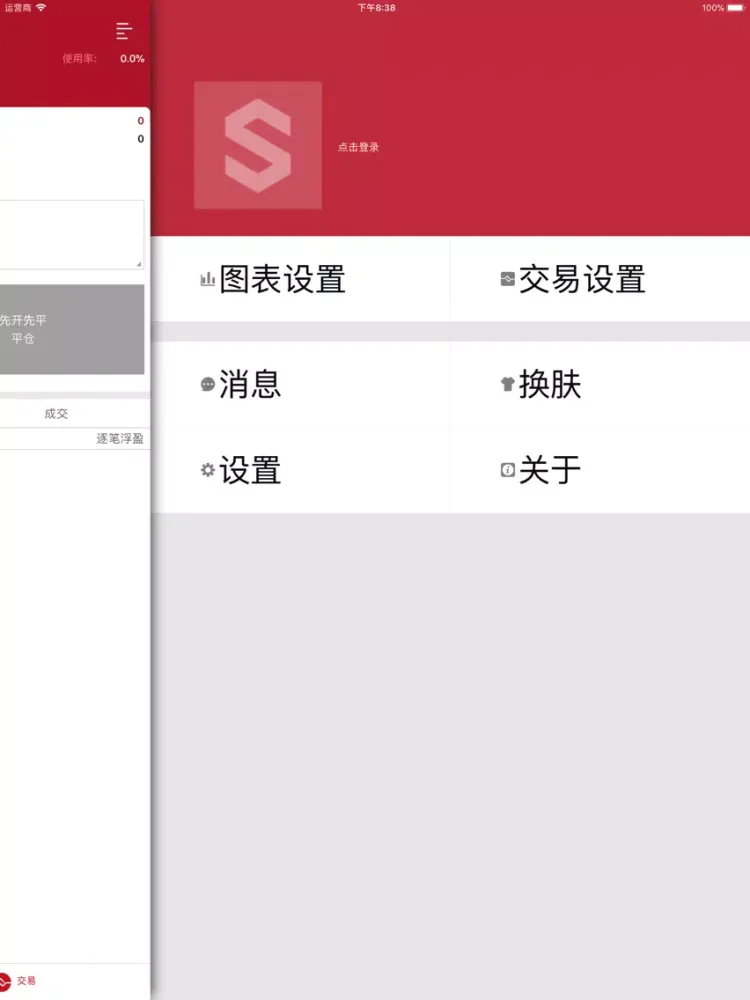
Task: Switch to the 成交 tab
Action: pyautogui.click(x=56, y=413)
